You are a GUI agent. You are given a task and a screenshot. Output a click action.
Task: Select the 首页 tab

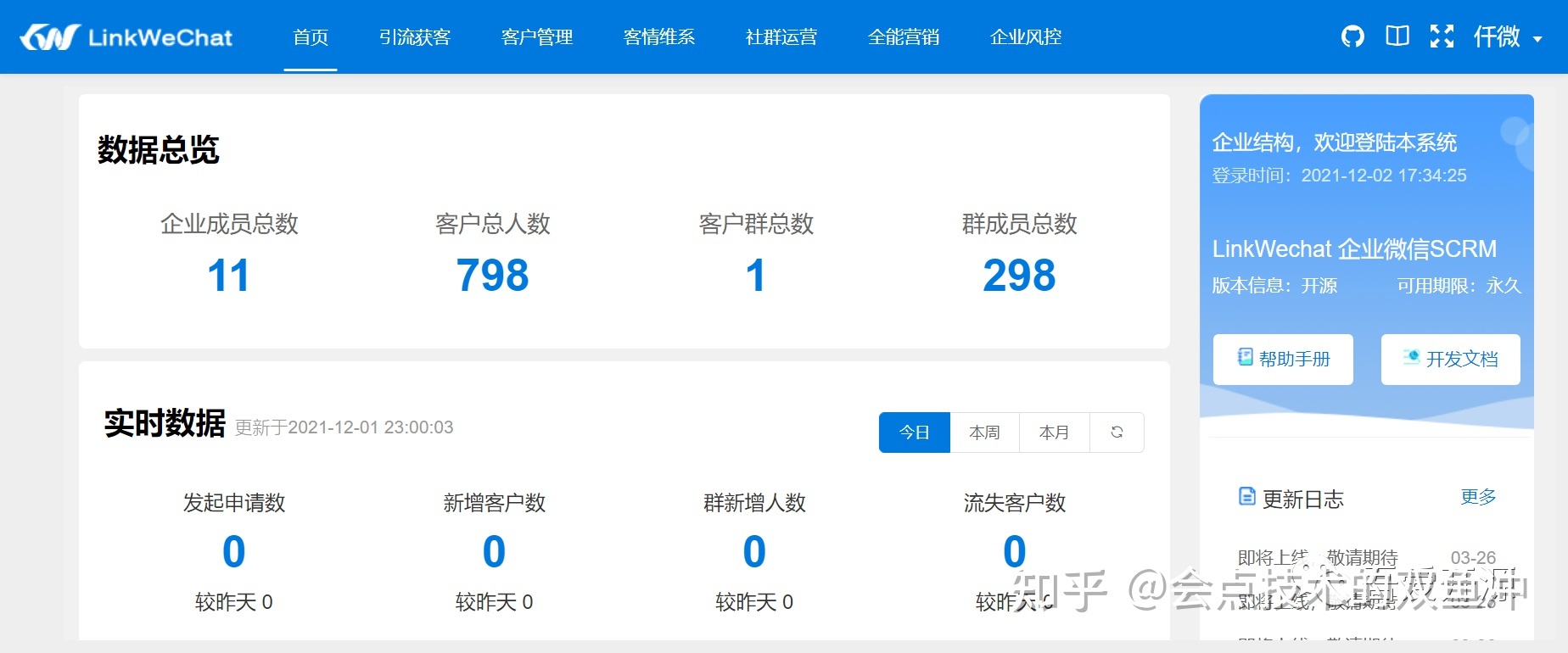(x=311, y=37)
